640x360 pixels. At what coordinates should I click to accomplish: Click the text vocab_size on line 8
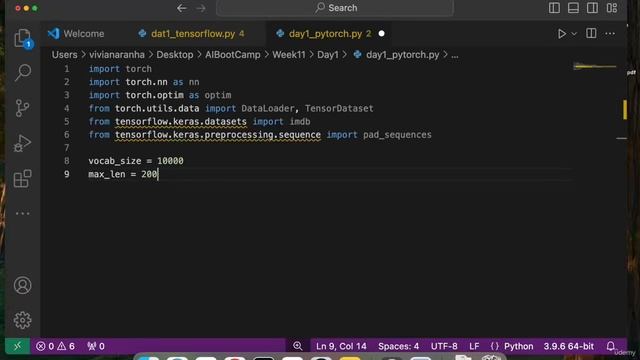coord(115,161)
